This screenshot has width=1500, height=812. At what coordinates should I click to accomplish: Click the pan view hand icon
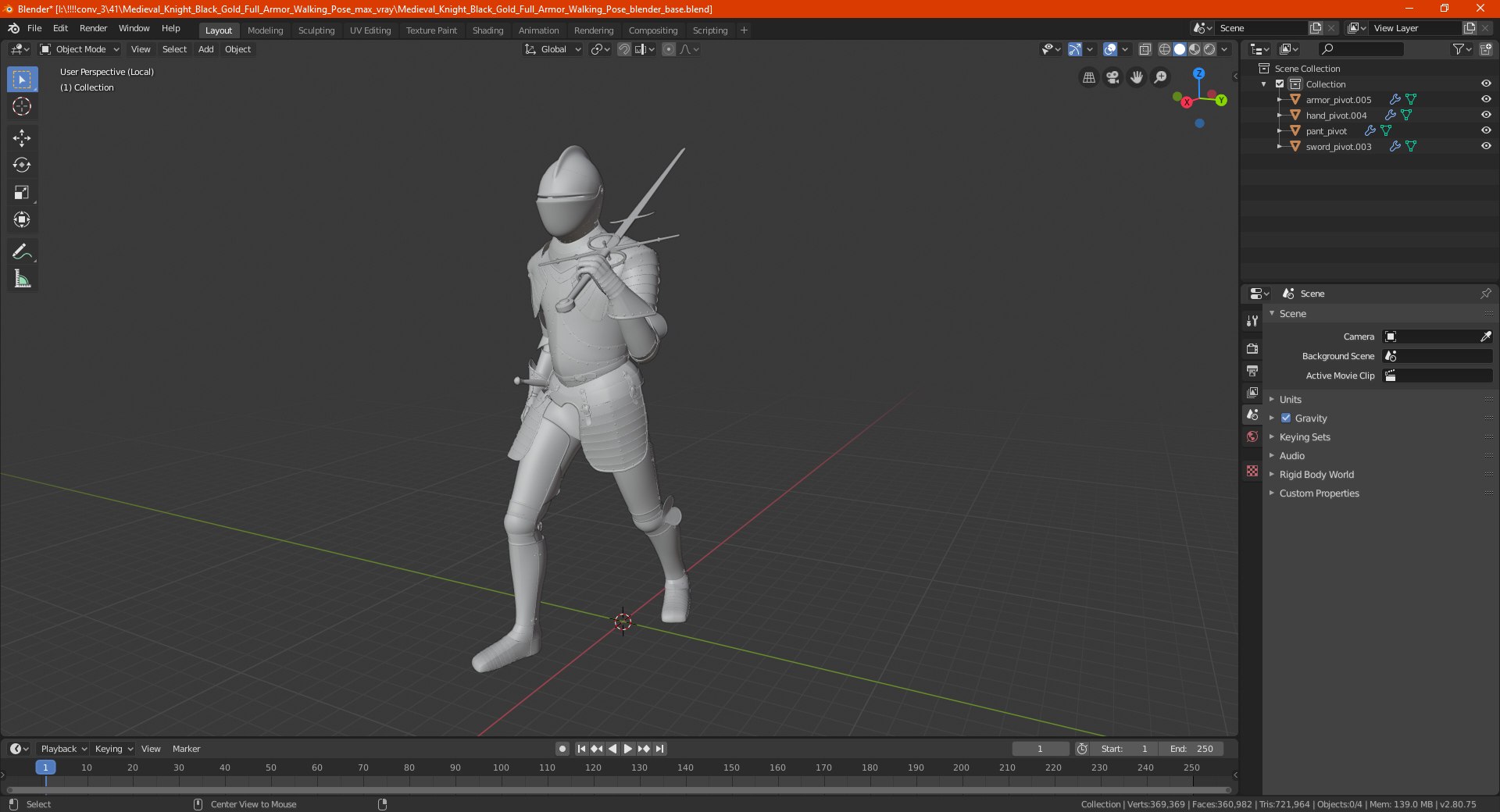(x=1137, y=77)
